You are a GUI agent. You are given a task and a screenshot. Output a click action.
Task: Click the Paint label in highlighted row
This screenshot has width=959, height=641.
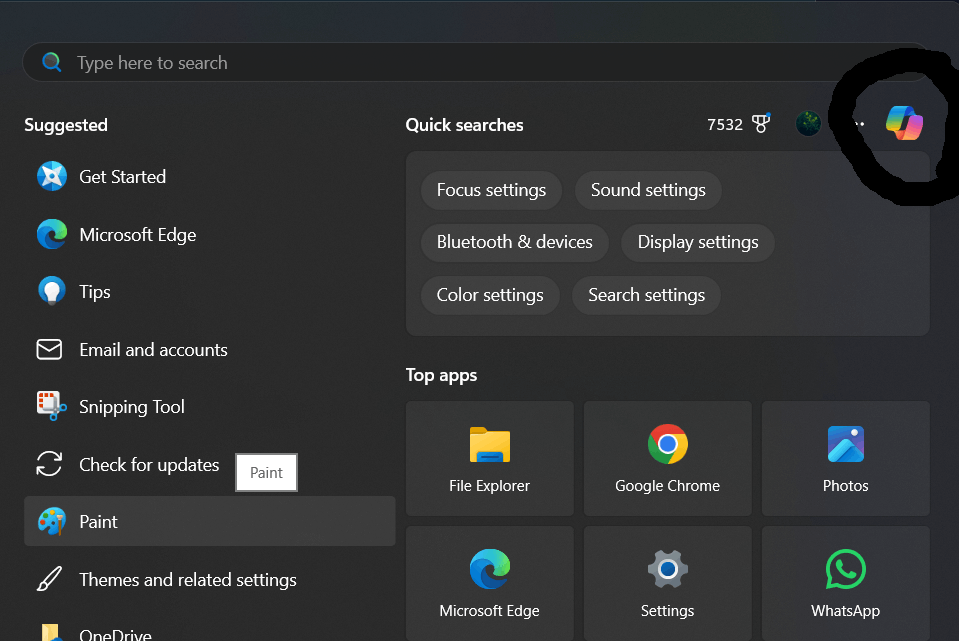(98, 522)
